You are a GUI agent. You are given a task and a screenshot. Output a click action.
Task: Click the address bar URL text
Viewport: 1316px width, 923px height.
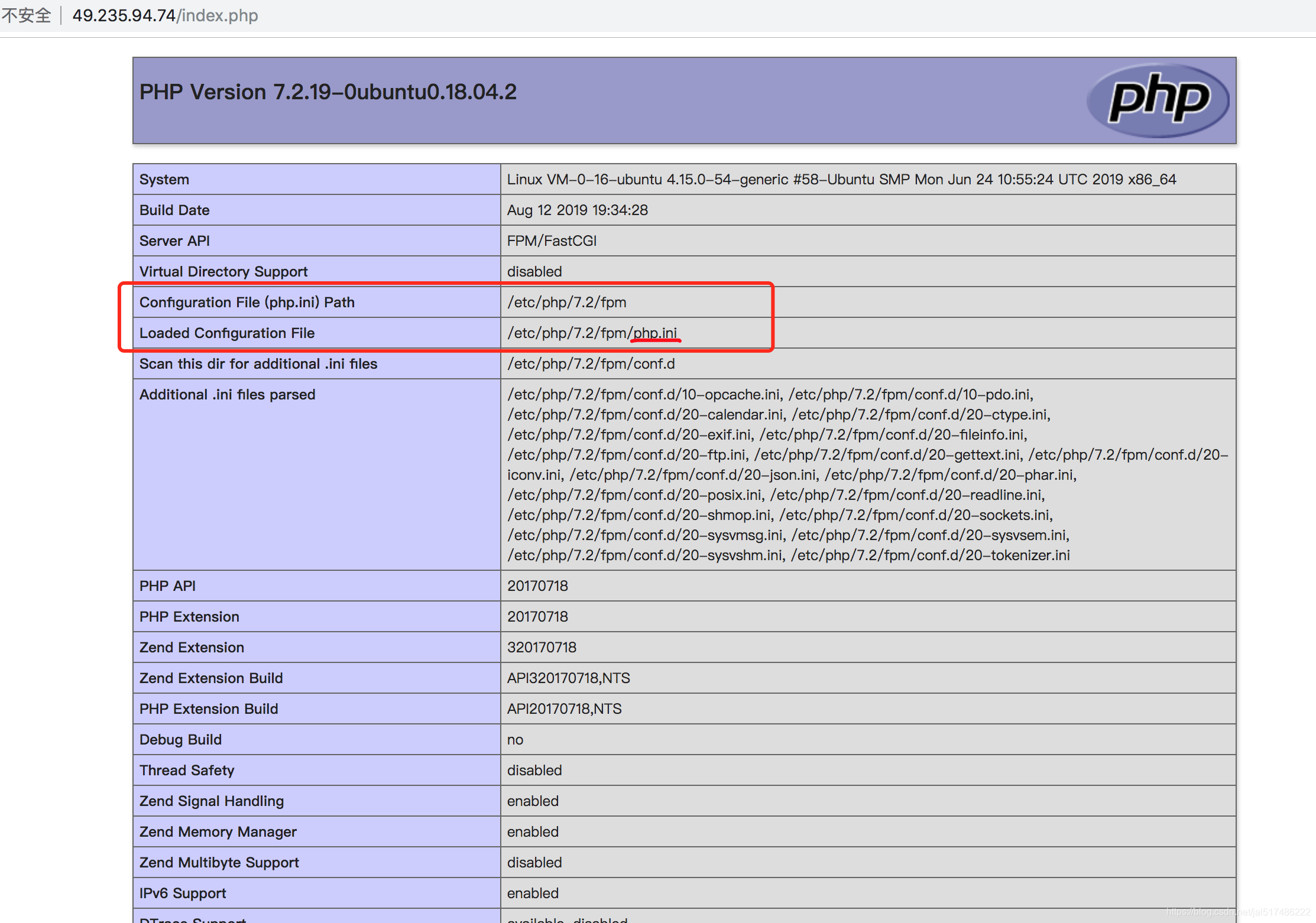(x=165, y=15)
